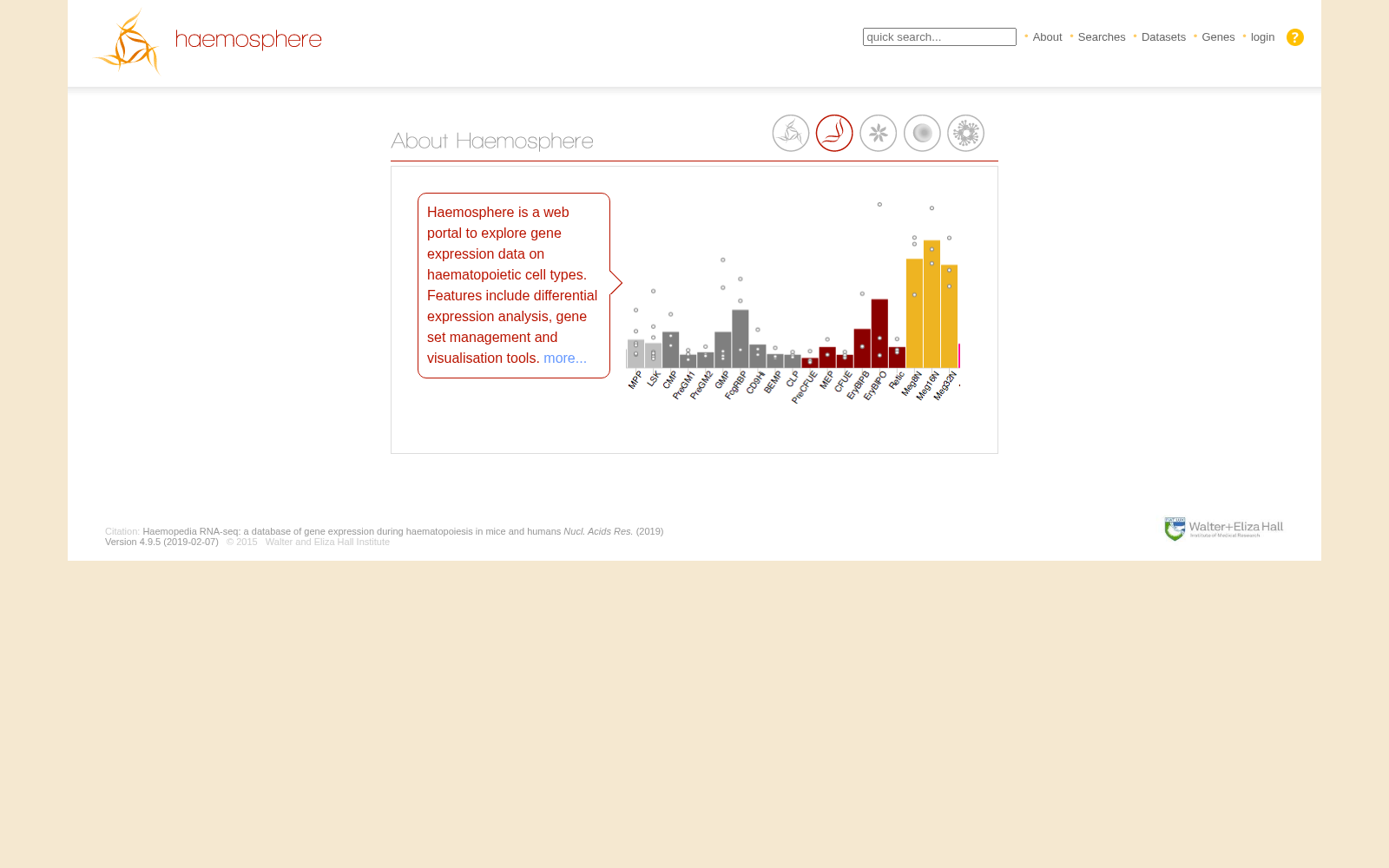The image size is (1389, 868).
Task: Click the MEP dark red bar
Action: click(x=827, y=358)
